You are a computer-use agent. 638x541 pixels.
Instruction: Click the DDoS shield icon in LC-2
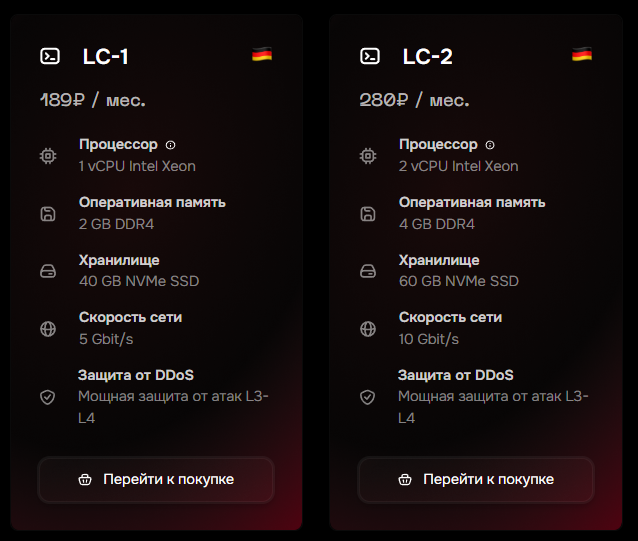coord(367,397)
